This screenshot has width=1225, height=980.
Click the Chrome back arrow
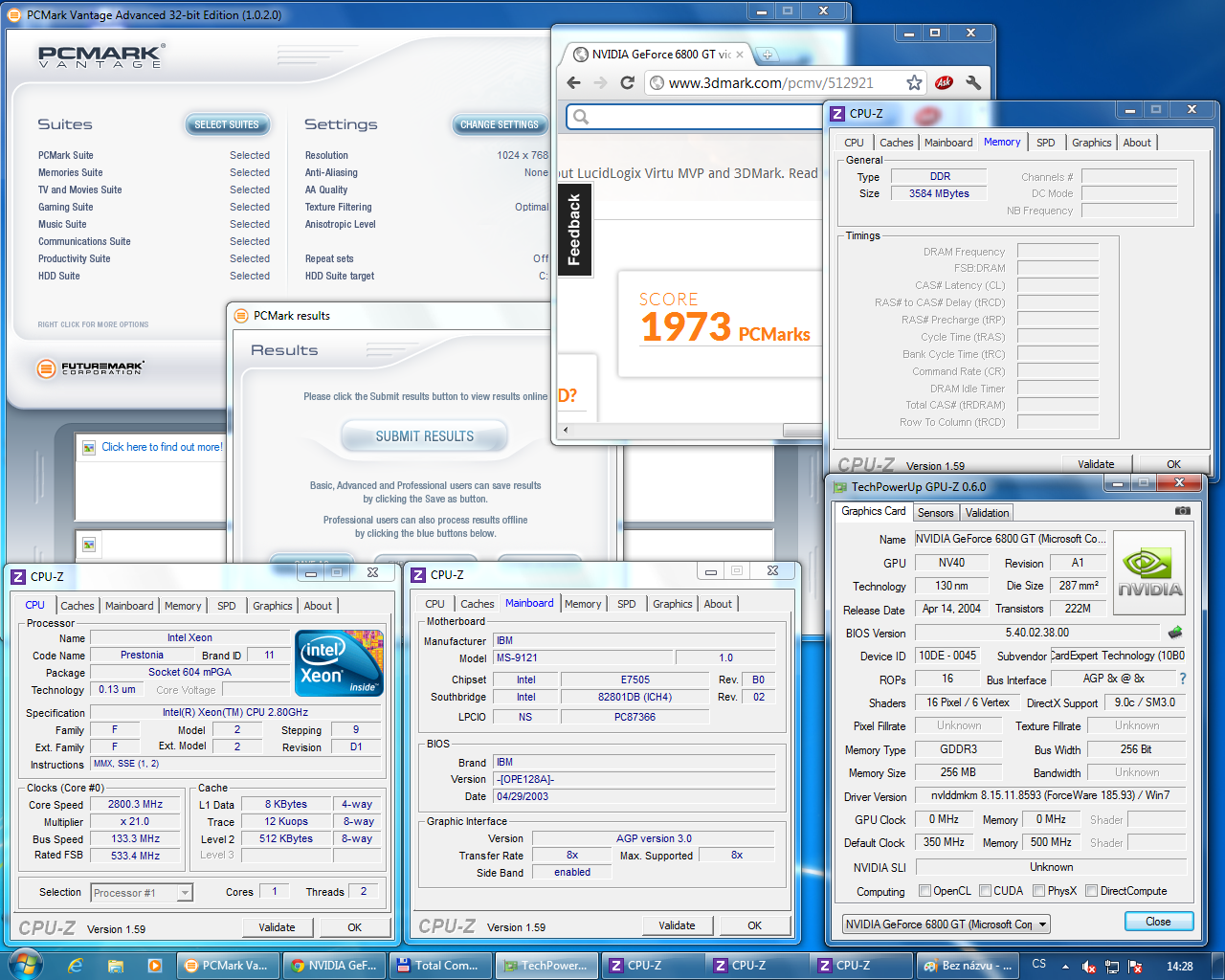pyautogui.click(x=574, y=82)
